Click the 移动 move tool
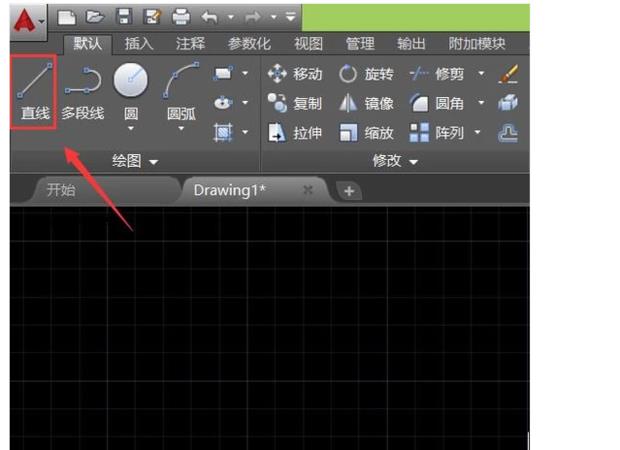Image resolution: width=620 pixels, height=450 pixels. [295, 74]
